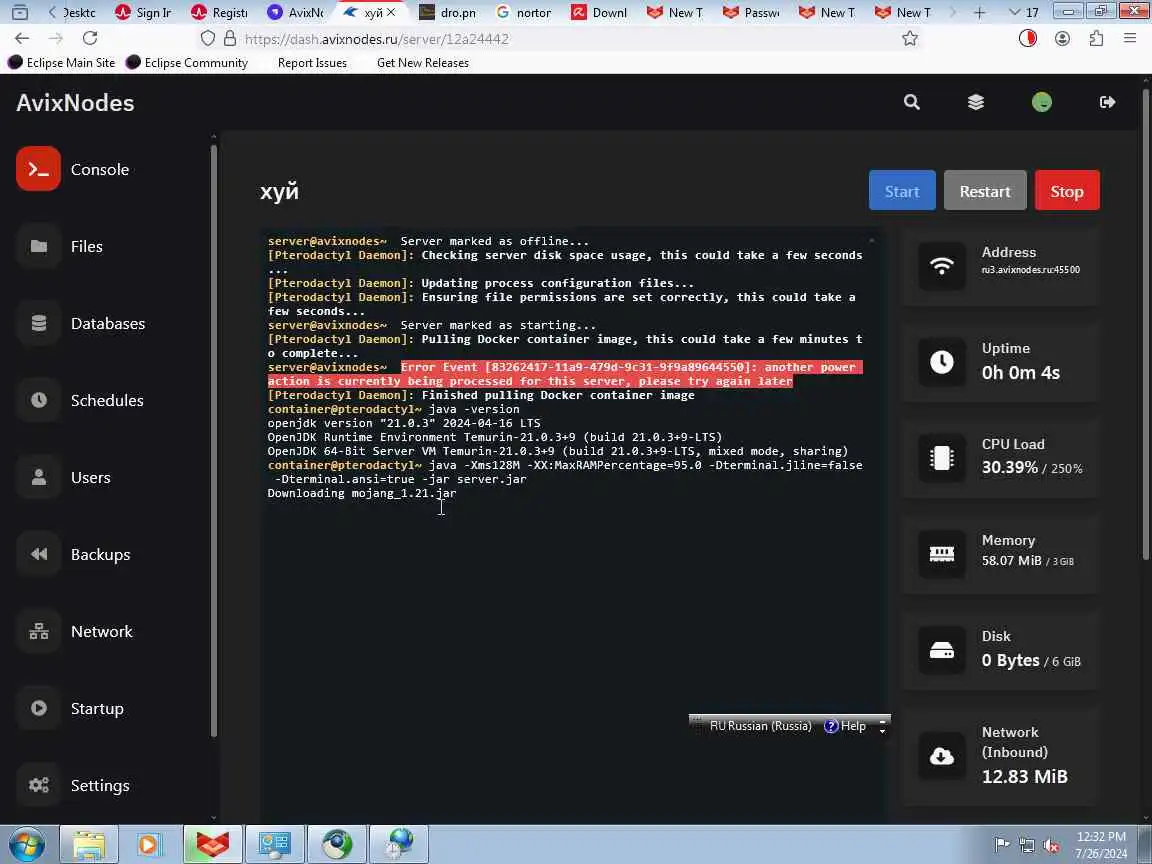The image size is (1152, 864).
Task: Bookmark this page with star icon
Action: click(910, 38)
